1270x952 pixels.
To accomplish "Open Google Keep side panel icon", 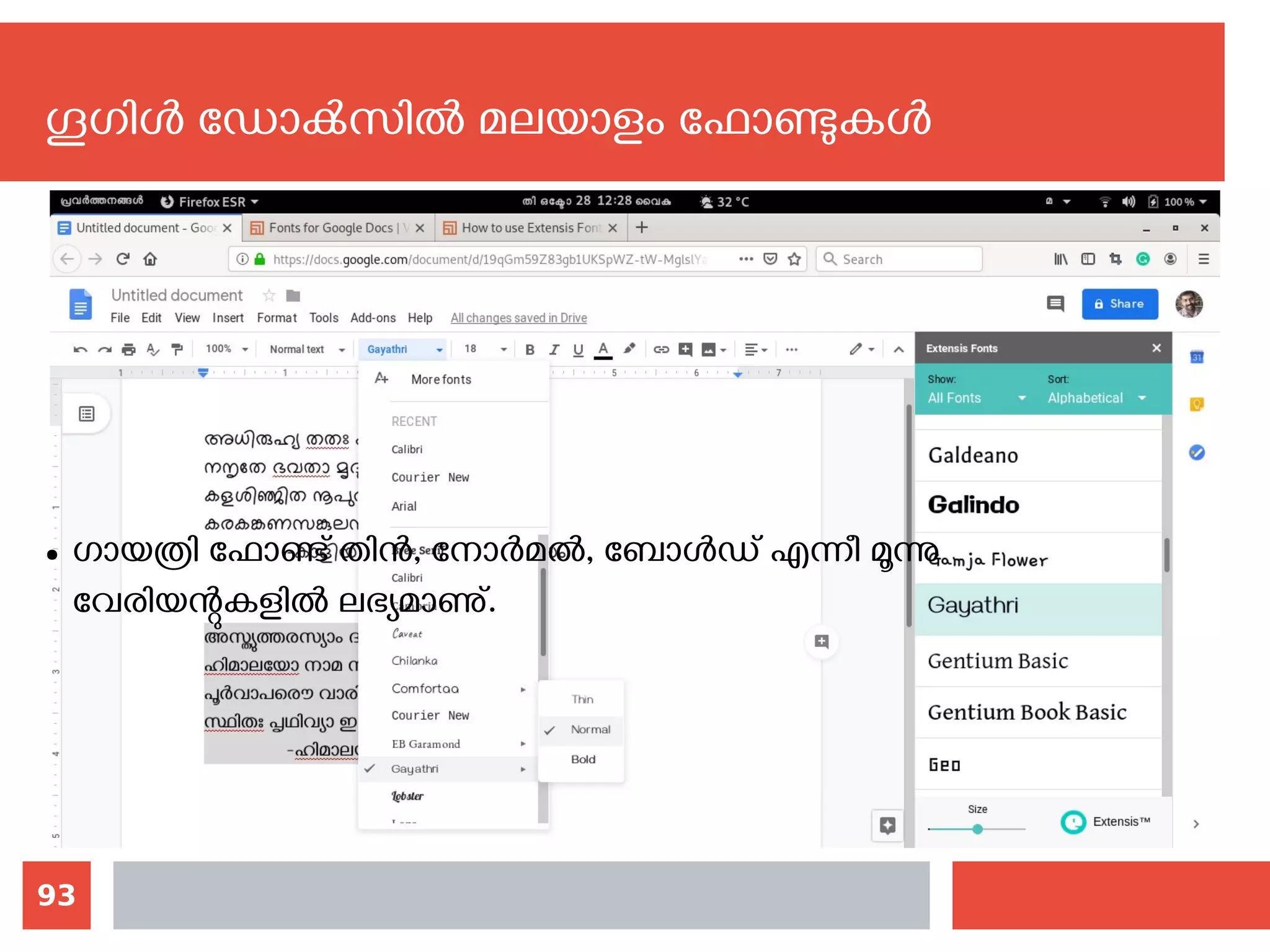I will (1196, 405).
